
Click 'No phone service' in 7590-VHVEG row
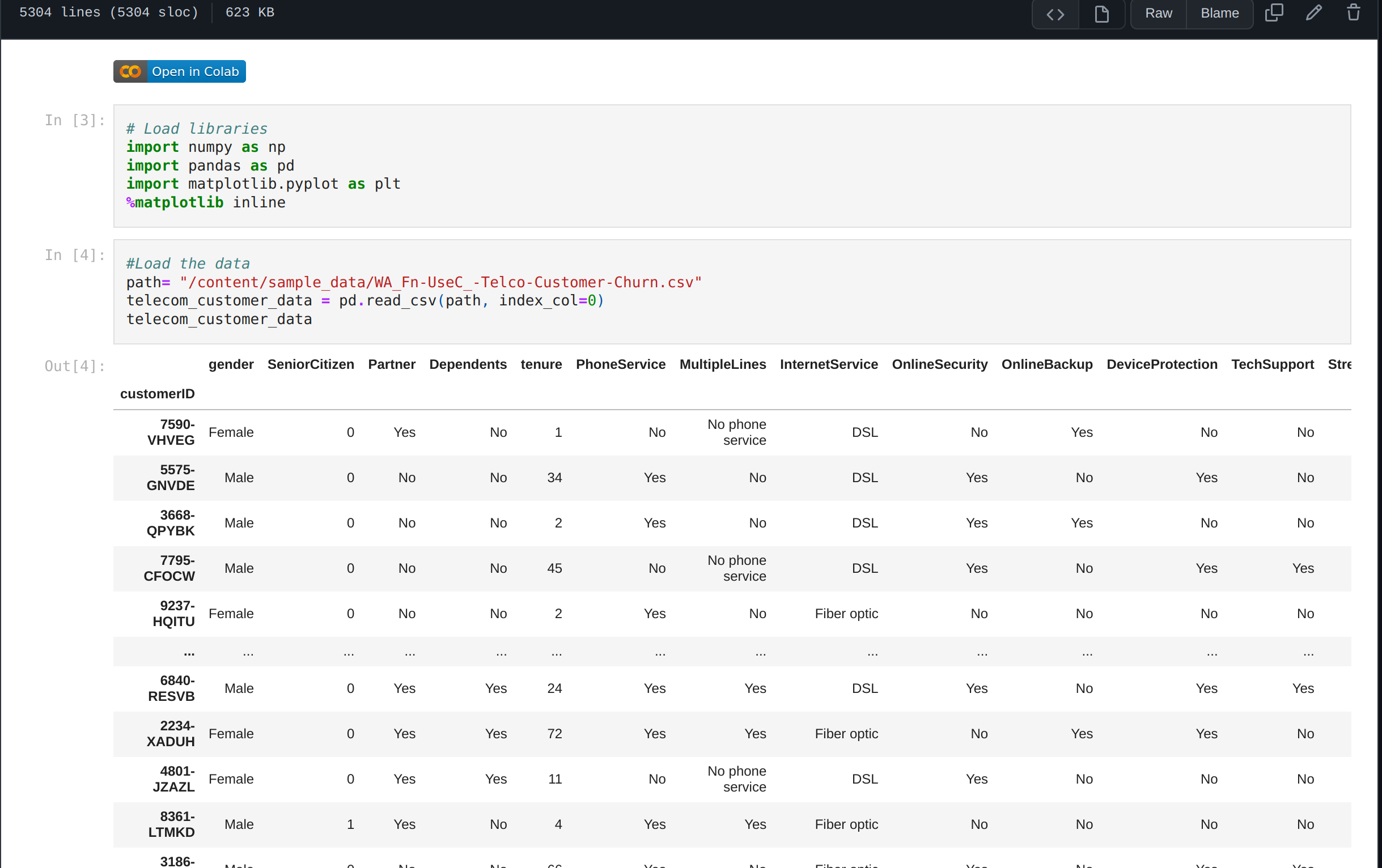[737, 432]
